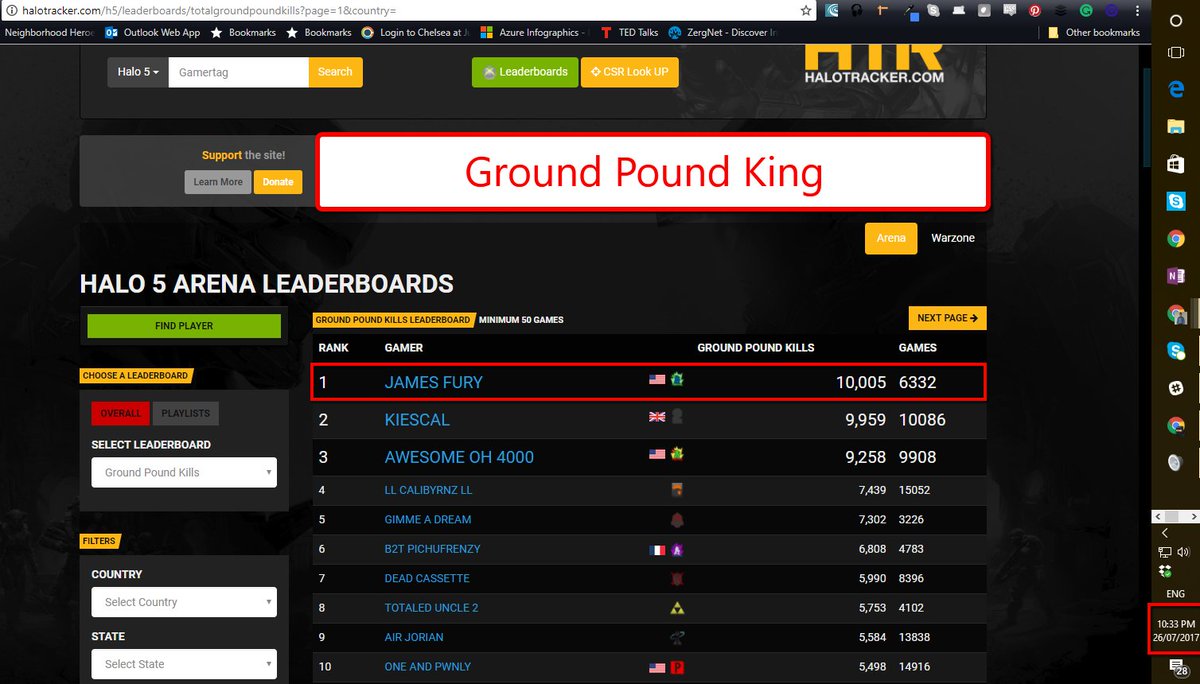
Task: Click the Find Player button
Action: 184,326
